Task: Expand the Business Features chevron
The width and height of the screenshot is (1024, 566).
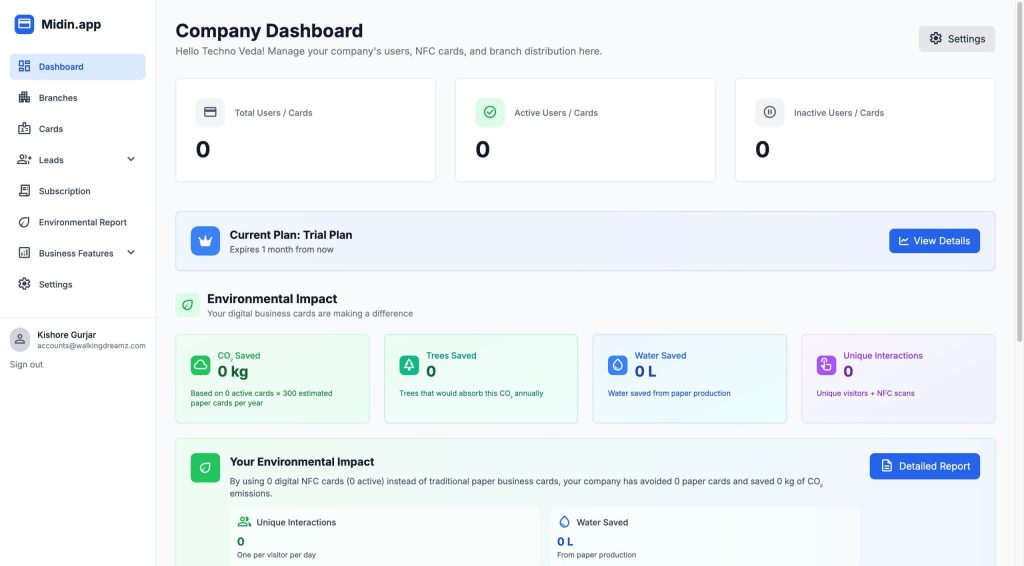Action: pyautogui.click(x=131, y=253)
